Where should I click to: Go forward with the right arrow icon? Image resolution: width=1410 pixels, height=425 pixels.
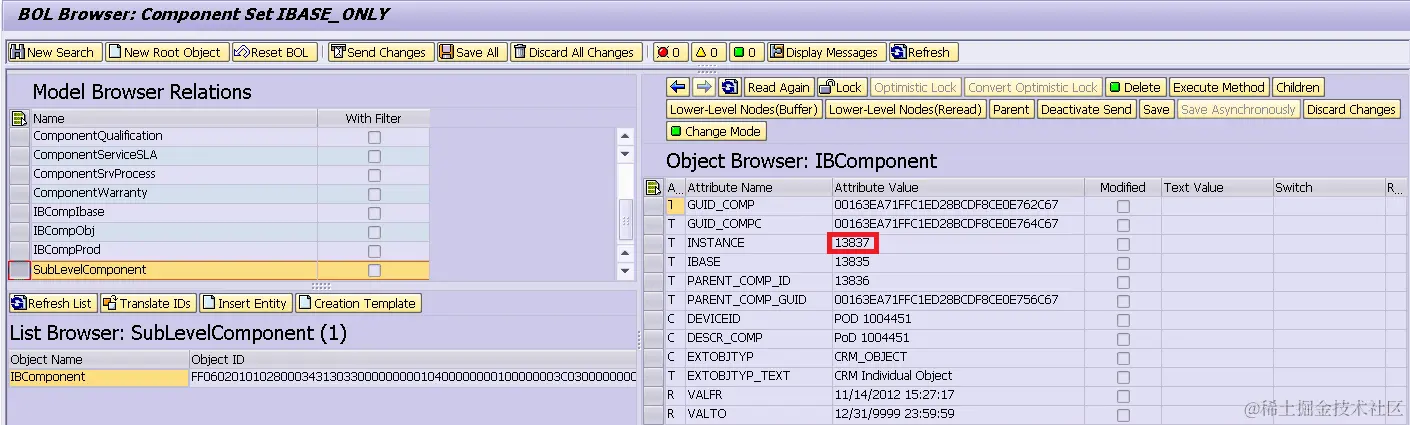coord(704,87)
